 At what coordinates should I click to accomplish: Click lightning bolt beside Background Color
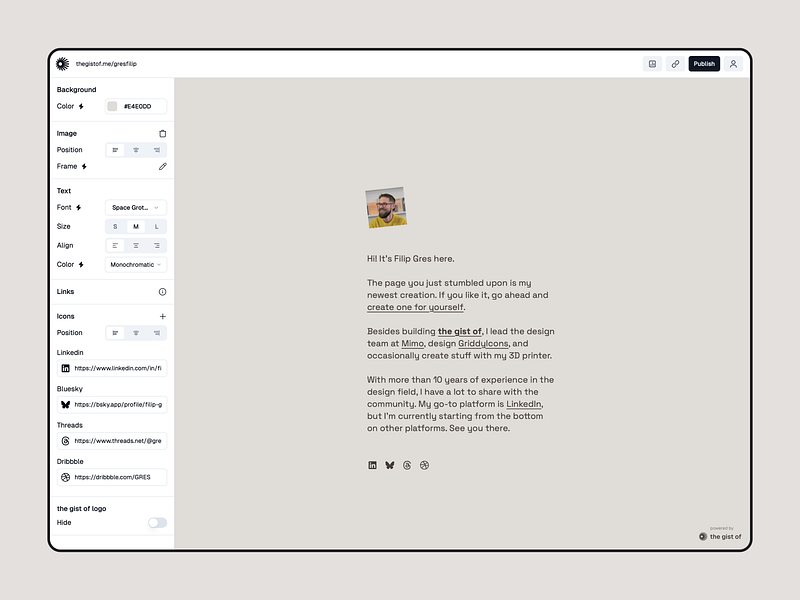pos(81,106)
